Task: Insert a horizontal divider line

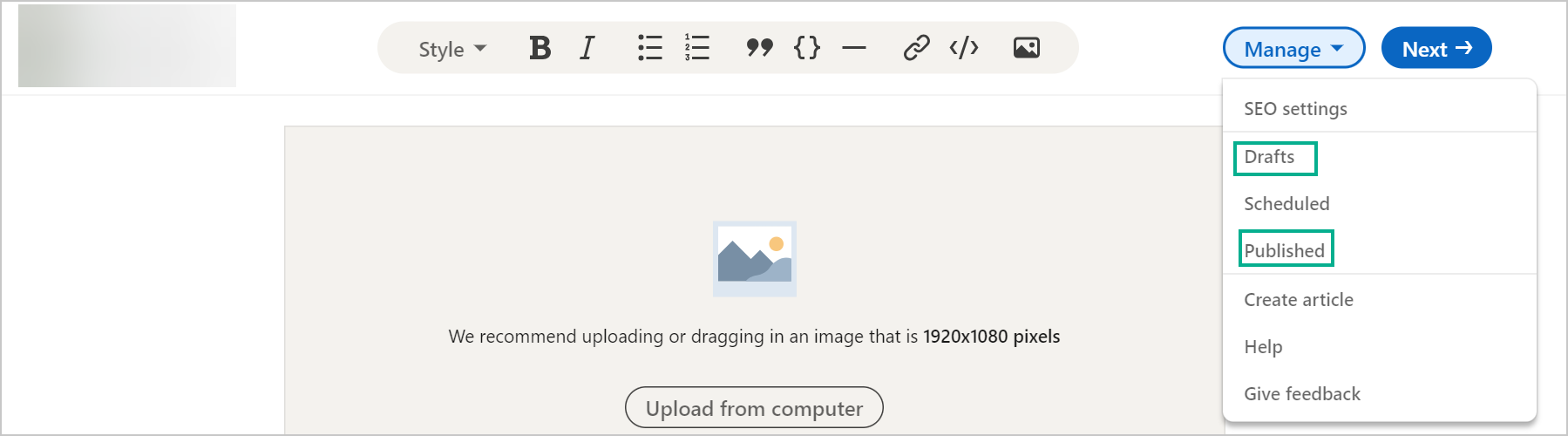Action: (854, 48)
